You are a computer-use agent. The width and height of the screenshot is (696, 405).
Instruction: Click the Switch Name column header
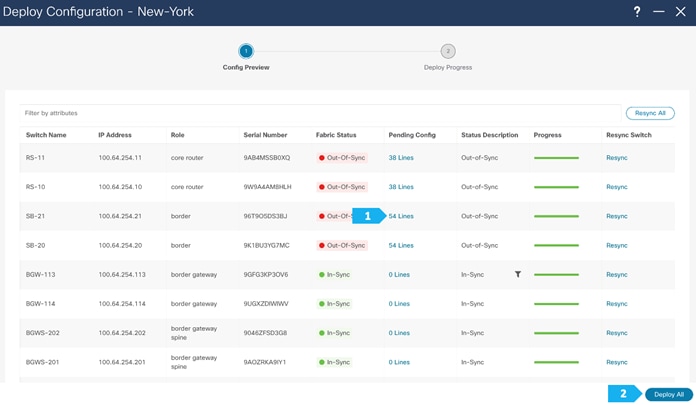click(x=46, y=135)
